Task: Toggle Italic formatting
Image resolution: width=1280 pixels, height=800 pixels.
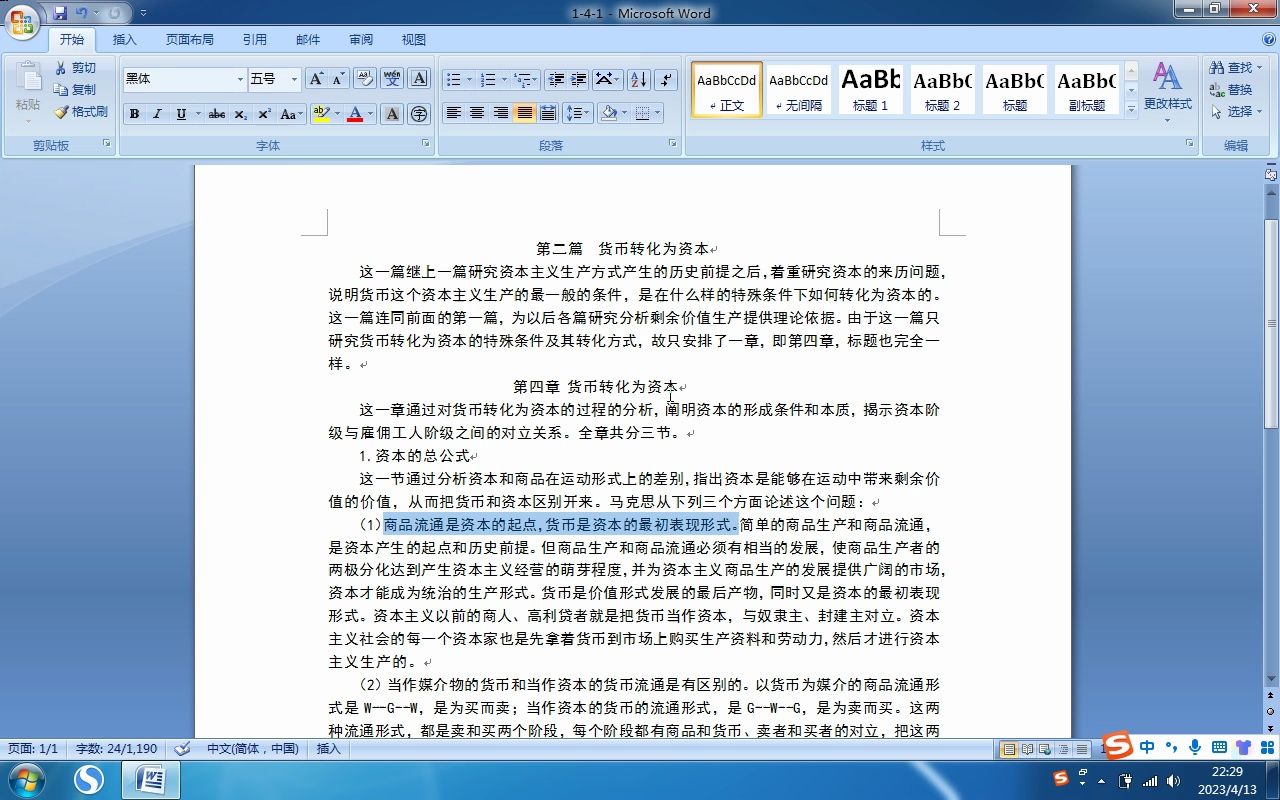Action: [x=157, y=114]
